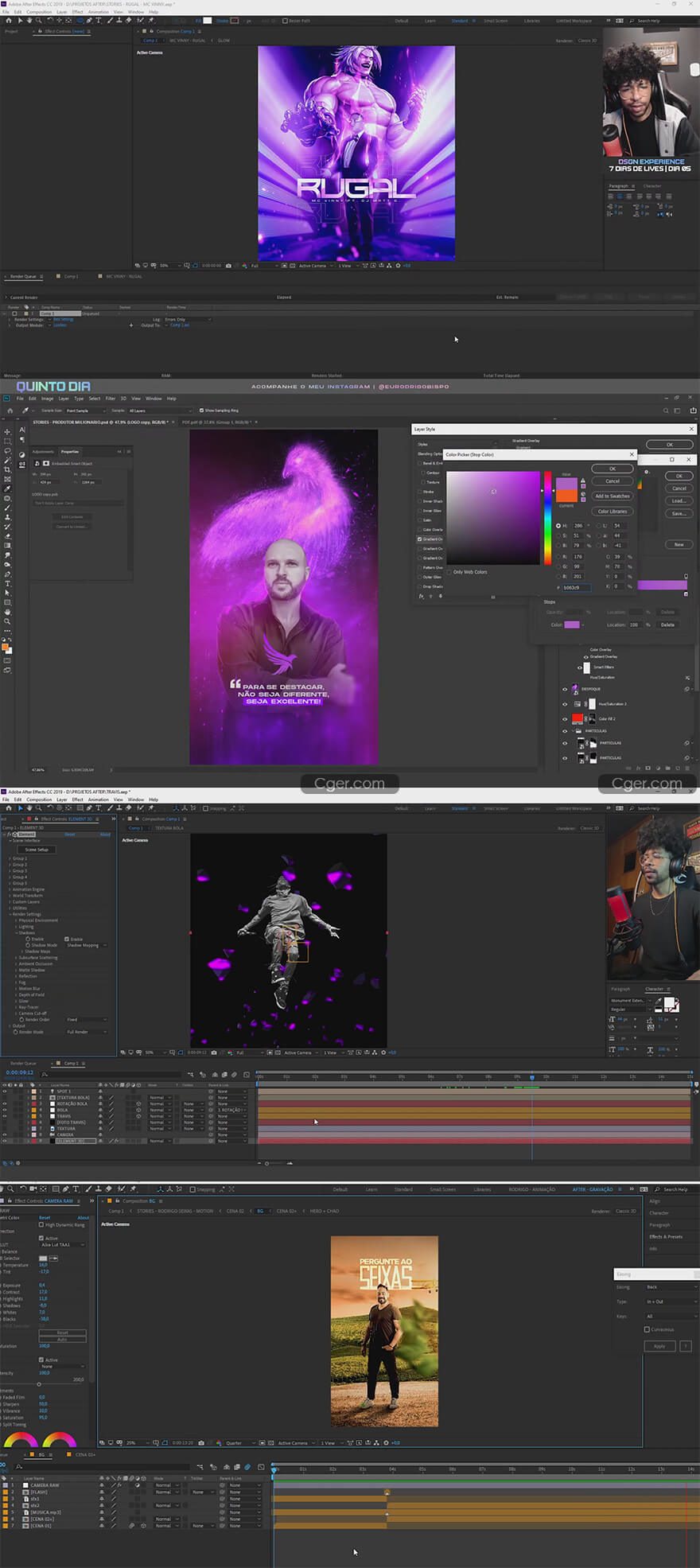The height and width of the screenshot is (1568, 700).
Task: Open Sample Size dropdown in Photoshop options bar
Action: point(87,410)
